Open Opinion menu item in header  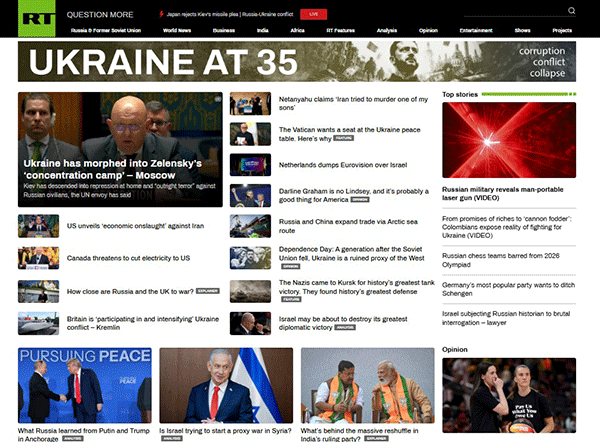click(x=428, y=30)
